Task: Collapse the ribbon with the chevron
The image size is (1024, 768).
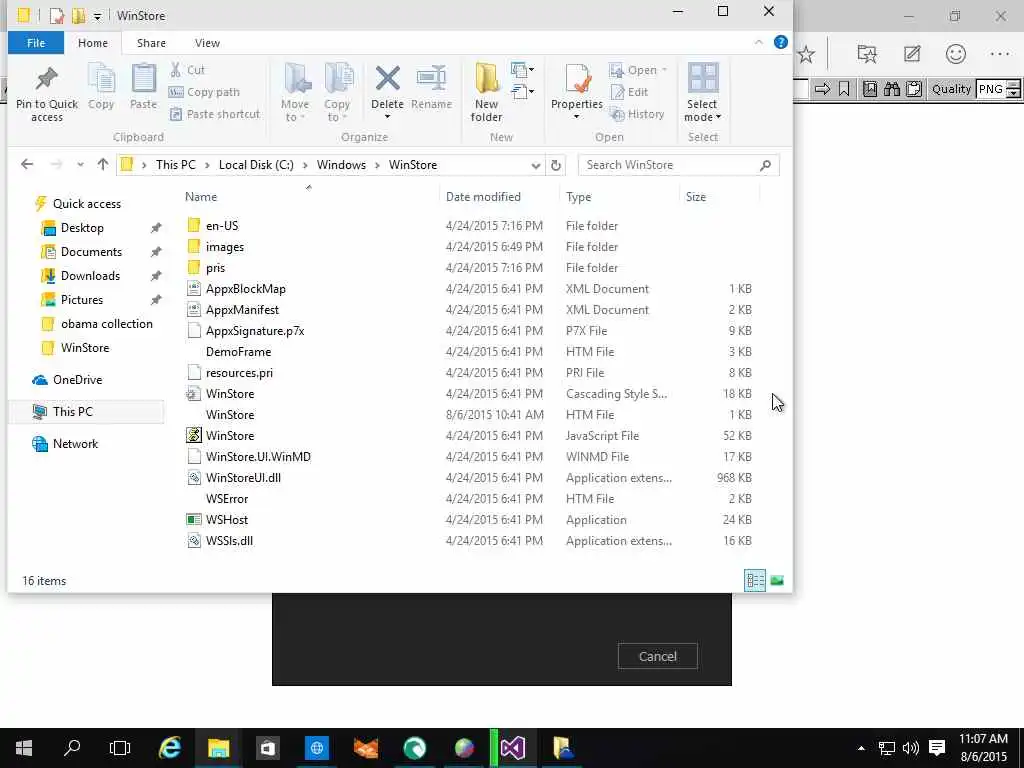Action: [758, 42]
